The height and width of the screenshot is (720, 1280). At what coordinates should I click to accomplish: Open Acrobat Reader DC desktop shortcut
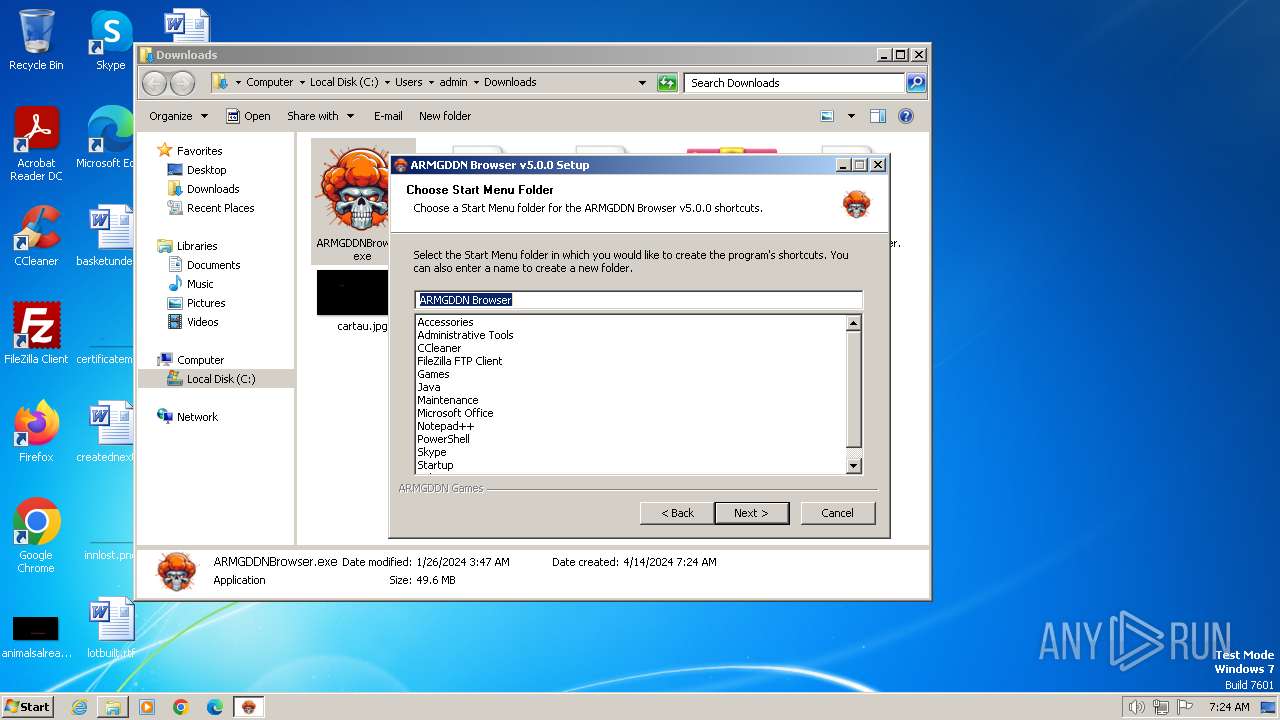[36, 144]
